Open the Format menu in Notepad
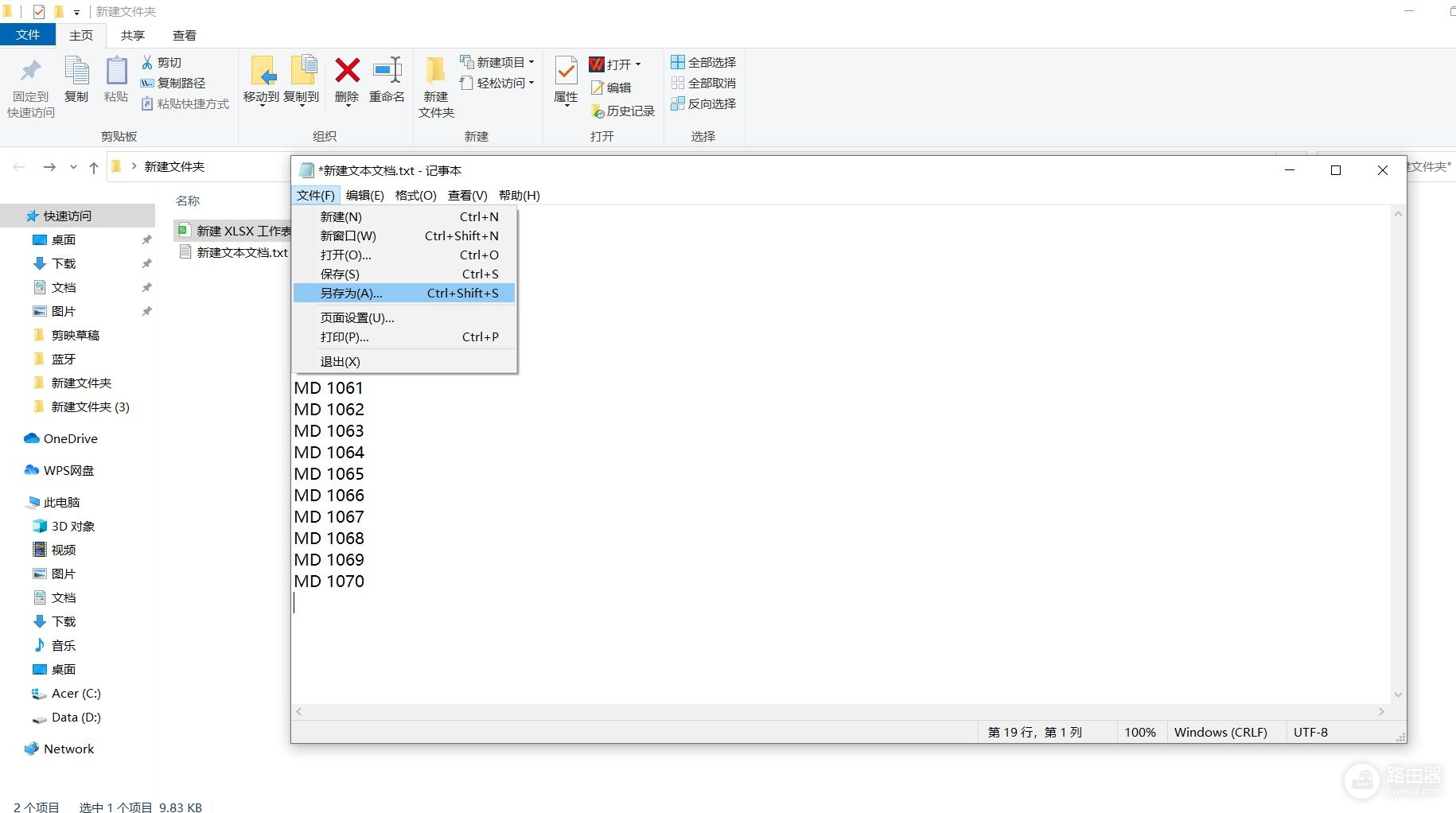Screen dimensions: 1456x813 pyautogui.click(x=415, y=195)
